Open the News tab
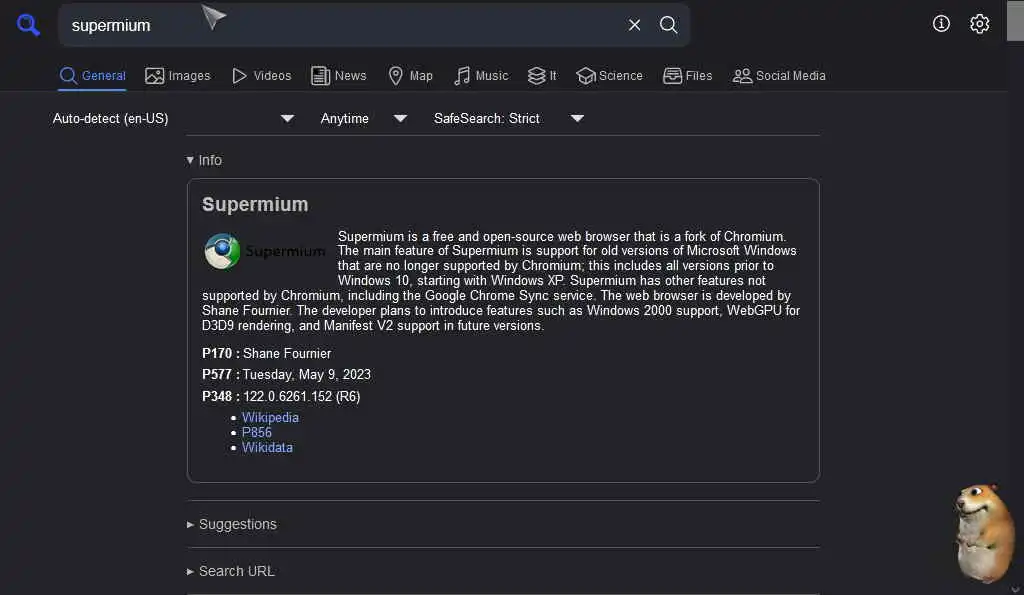This screenshot has width=1024, height=595. (x=338, y=76)
